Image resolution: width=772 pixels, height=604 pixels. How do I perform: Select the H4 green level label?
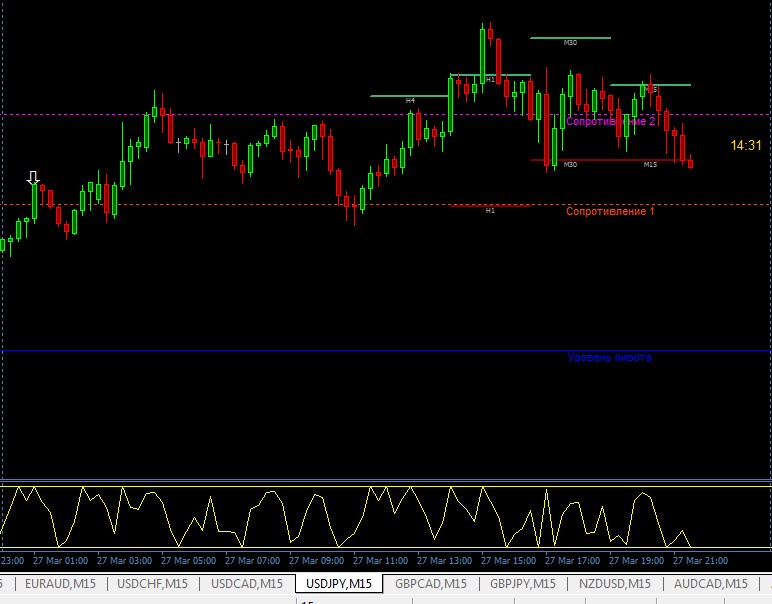pos(410,100)
